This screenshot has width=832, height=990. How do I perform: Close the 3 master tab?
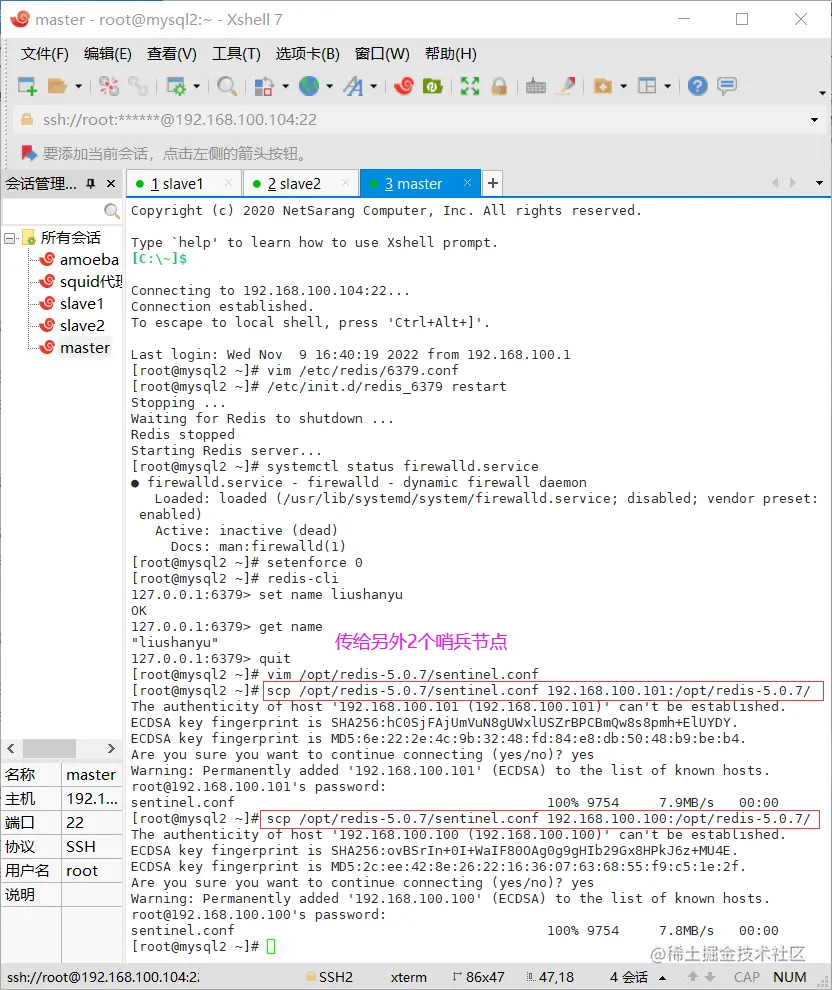[x=467, y=182]
